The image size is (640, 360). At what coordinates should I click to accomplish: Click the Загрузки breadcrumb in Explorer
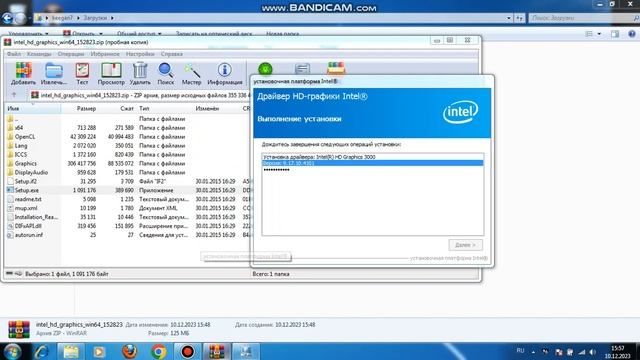pos(96,18)
